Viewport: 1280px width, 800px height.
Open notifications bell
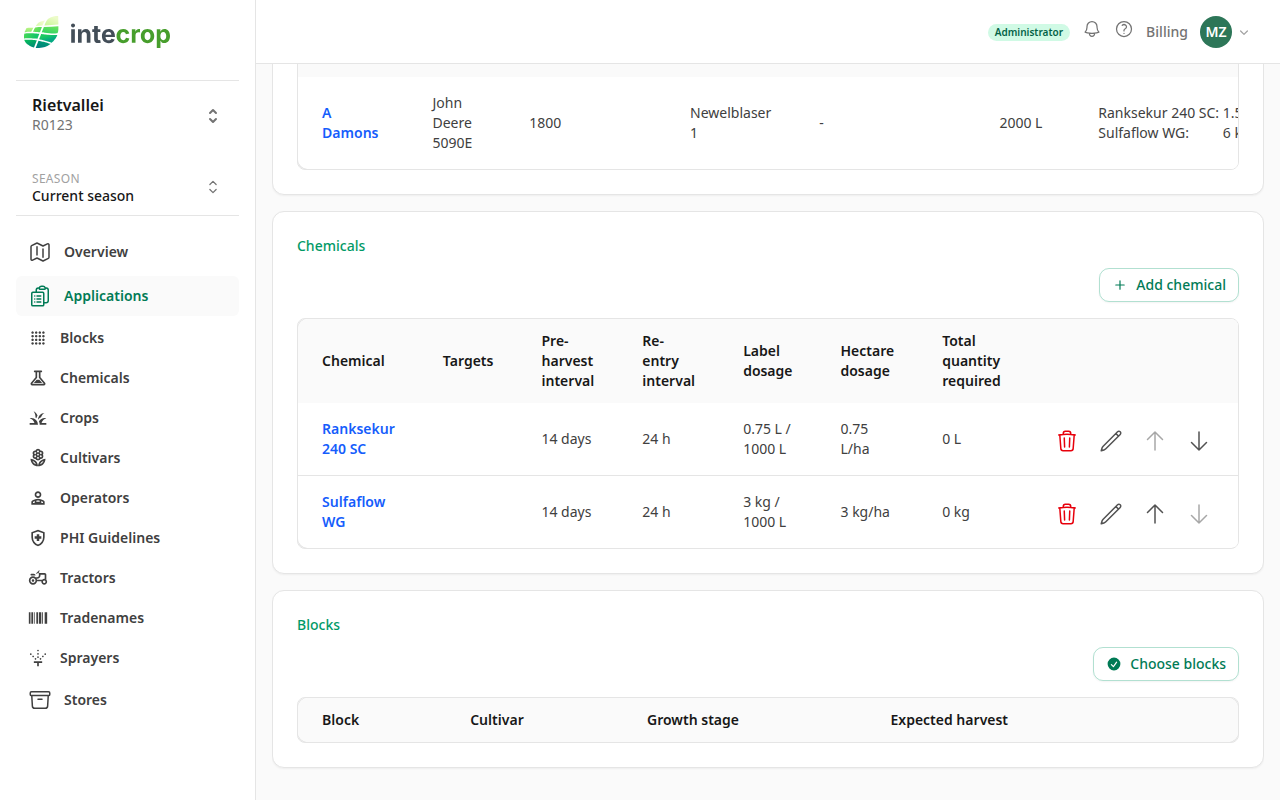pos(1092,30)
